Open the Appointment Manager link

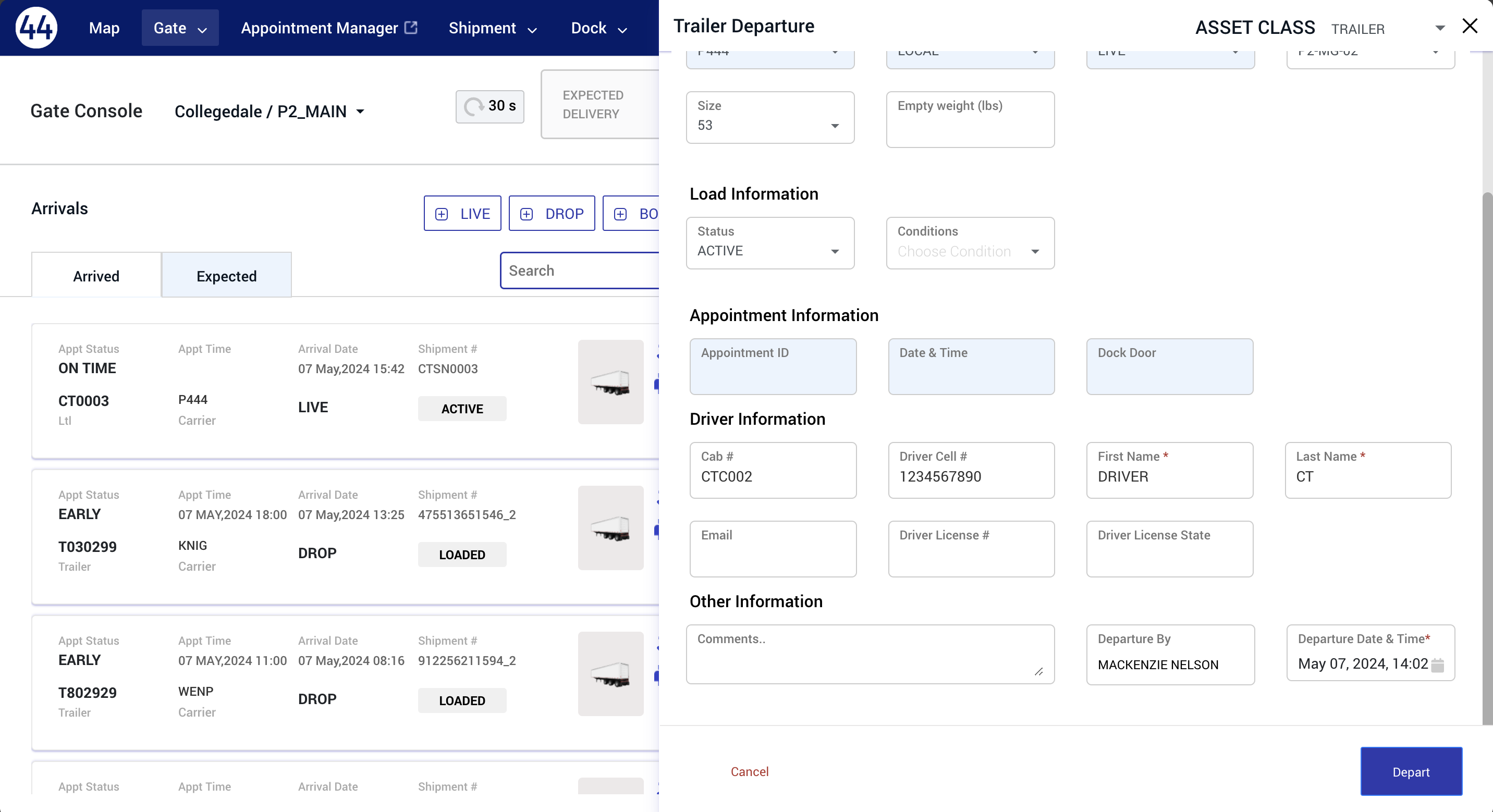[x=328, y=28]
